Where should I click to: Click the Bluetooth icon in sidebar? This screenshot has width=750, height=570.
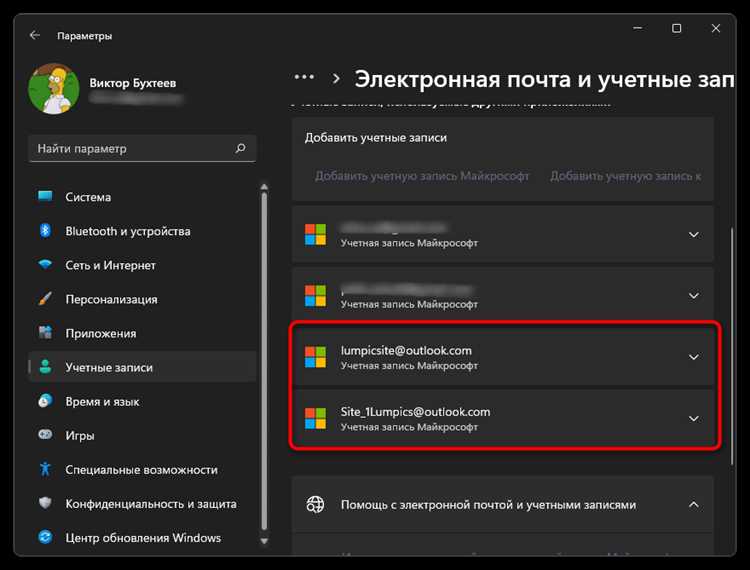45,231
